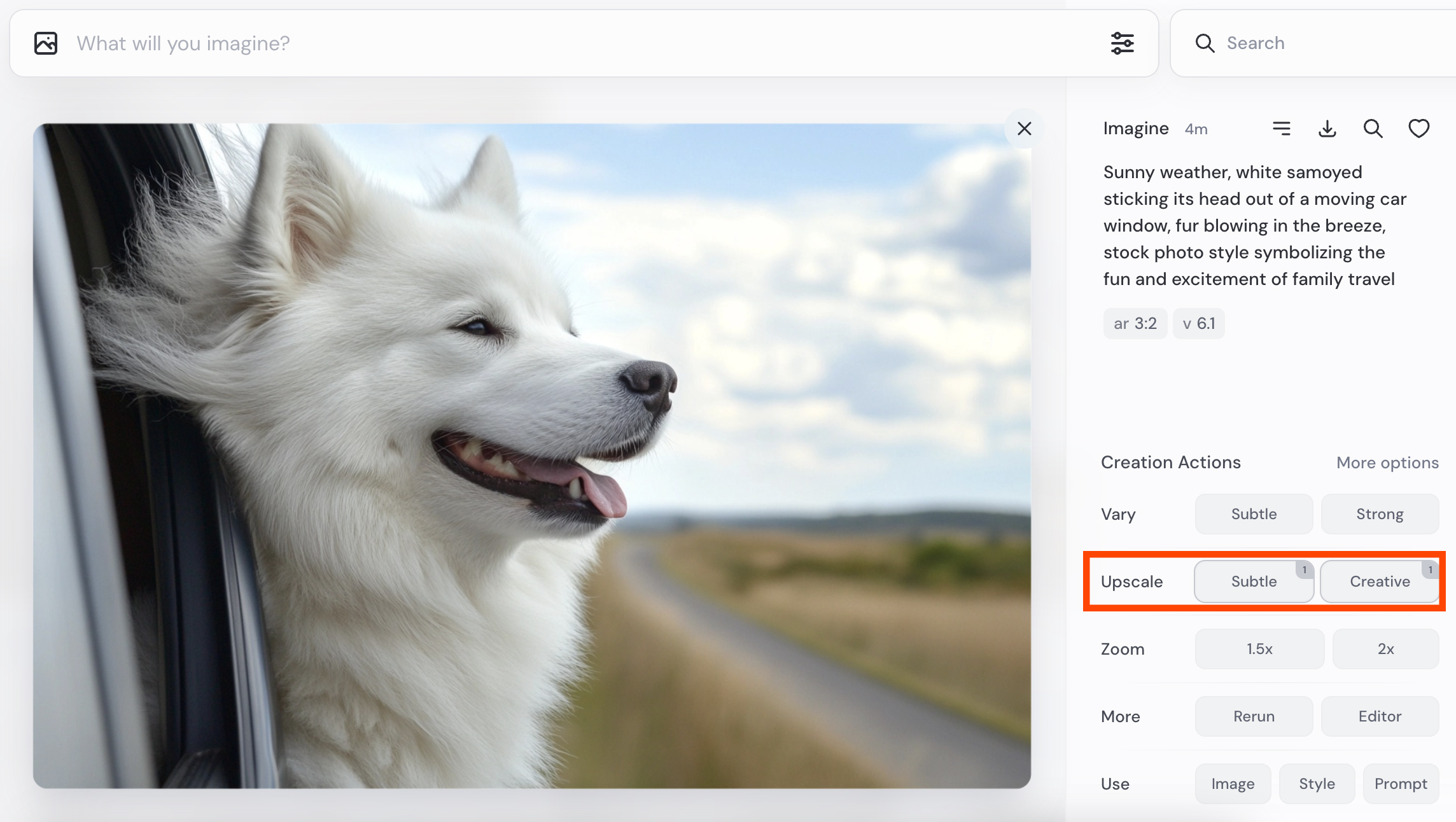Download the samoyed image
This screenshot has width=1456, height=822.
point(1327,129)
